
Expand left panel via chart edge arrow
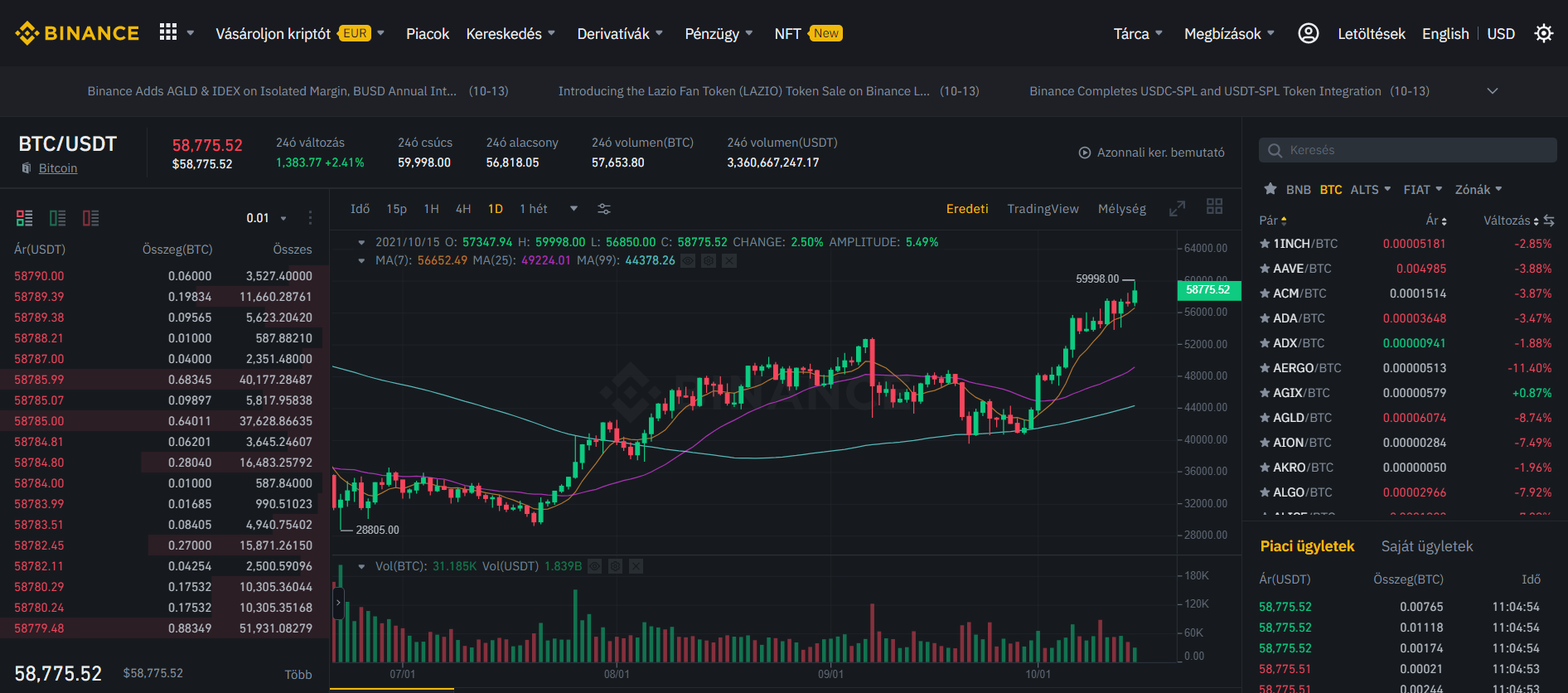[338, 603]
